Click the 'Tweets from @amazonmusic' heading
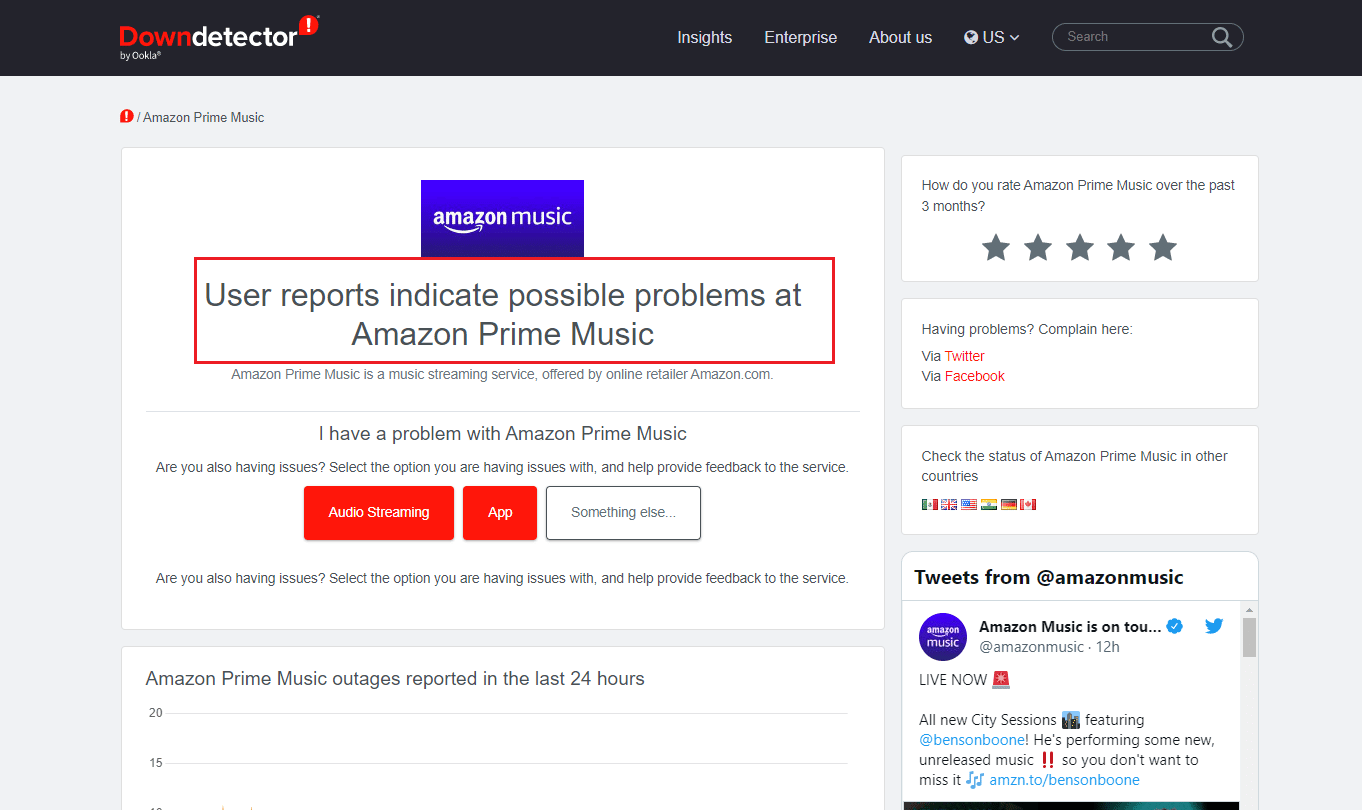The image size is (1362, 810). pos(1049,577)
